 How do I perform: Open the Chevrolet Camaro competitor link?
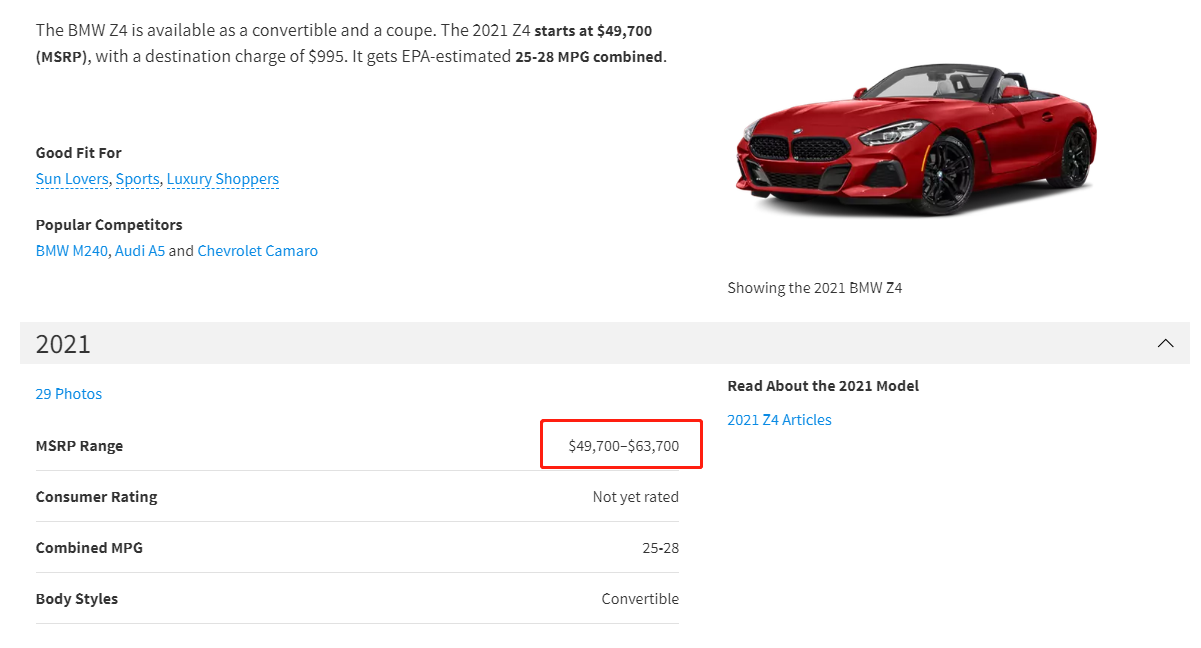tap(257, 251)
